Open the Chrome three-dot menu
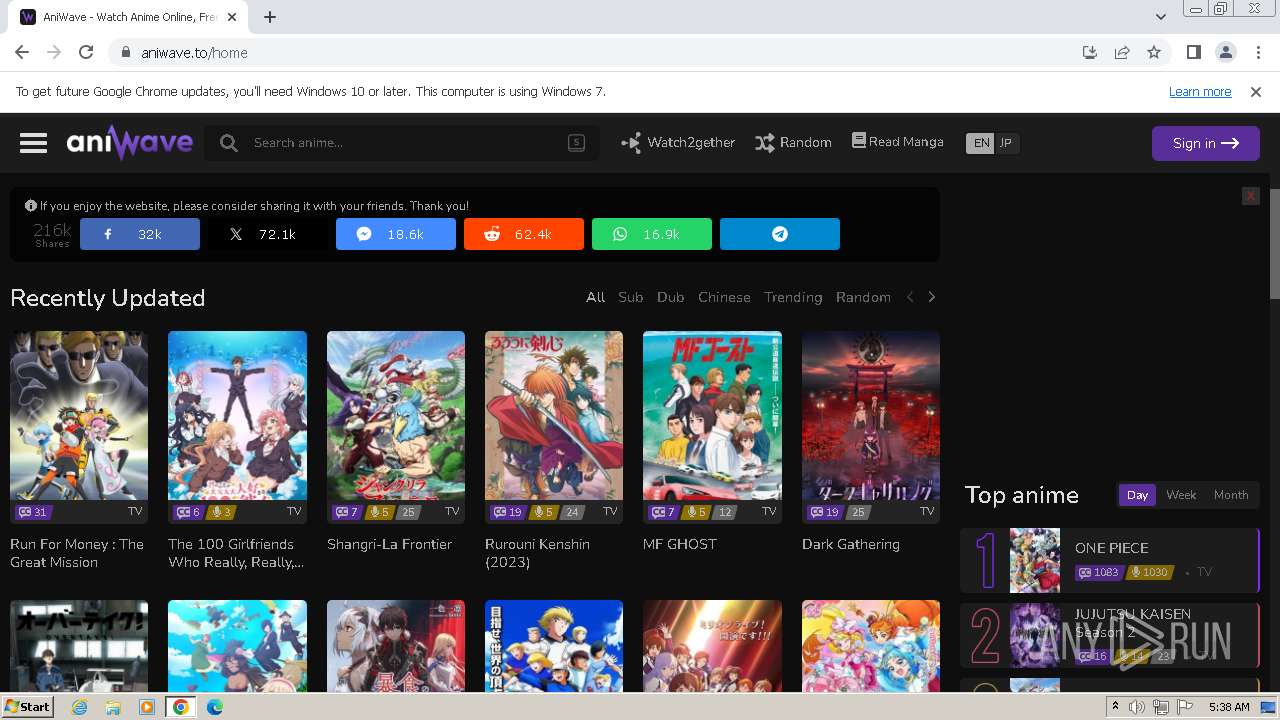The height and width of the screenshot is (720, 1280). (1256, 52)
